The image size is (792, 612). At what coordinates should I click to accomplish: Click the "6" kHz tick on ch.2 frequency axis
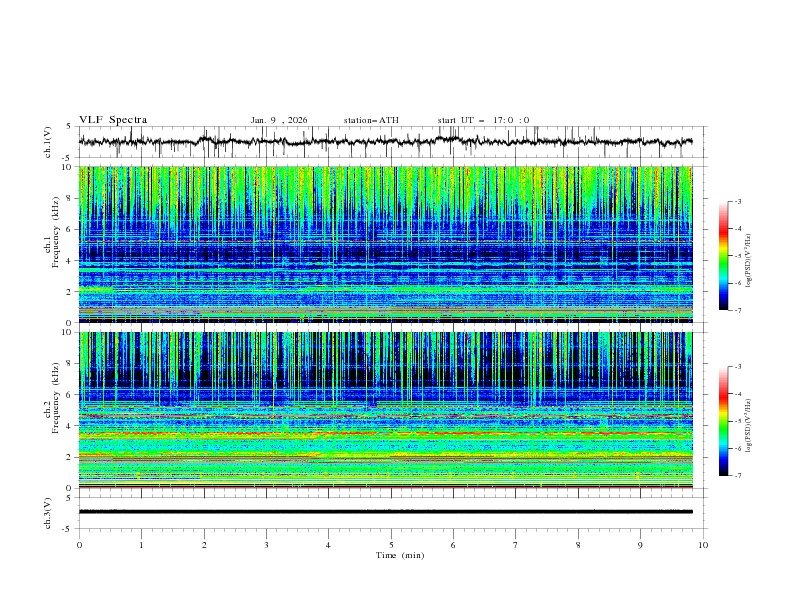(x=69, y=395)
